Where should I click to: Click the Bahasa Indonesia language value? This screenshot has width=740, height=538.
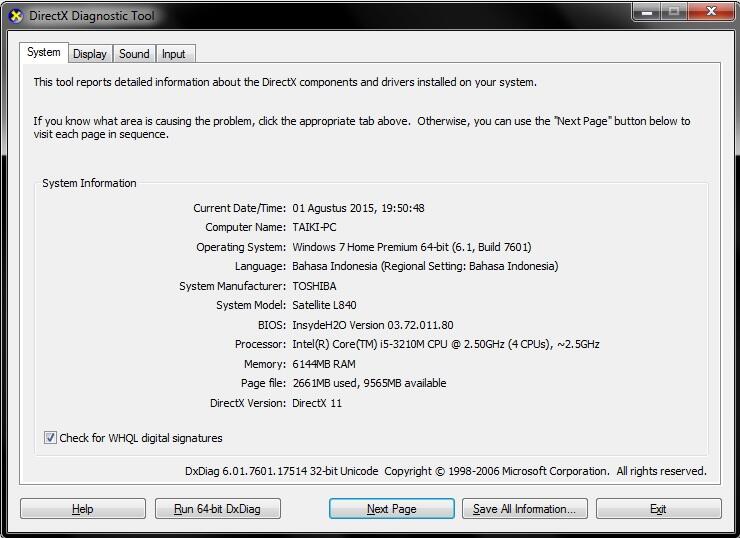click(425, 266)
